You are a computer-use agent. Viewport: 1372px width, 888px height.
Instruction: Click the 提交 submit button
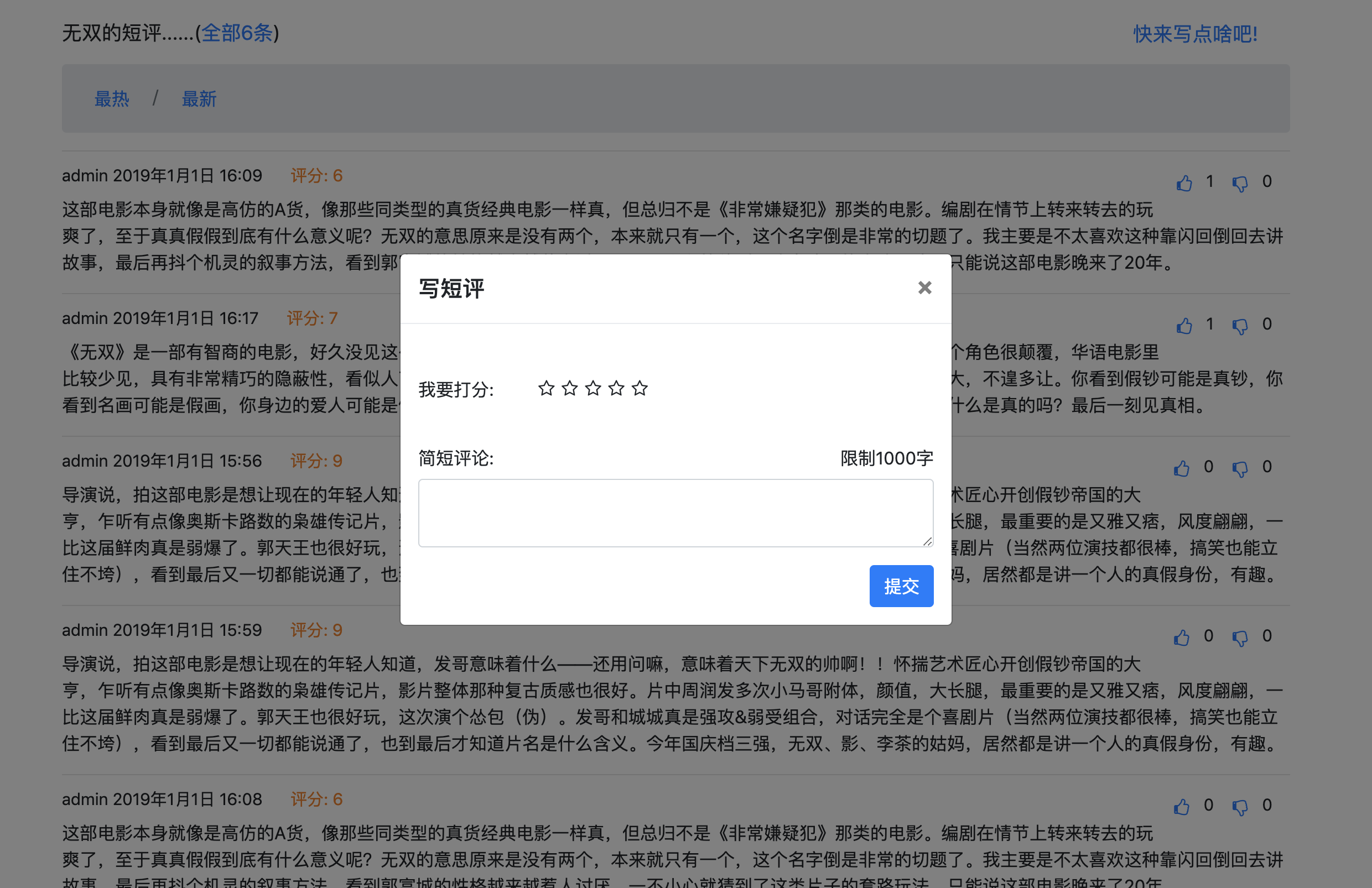pyautogui.click(x=901, y=586)
